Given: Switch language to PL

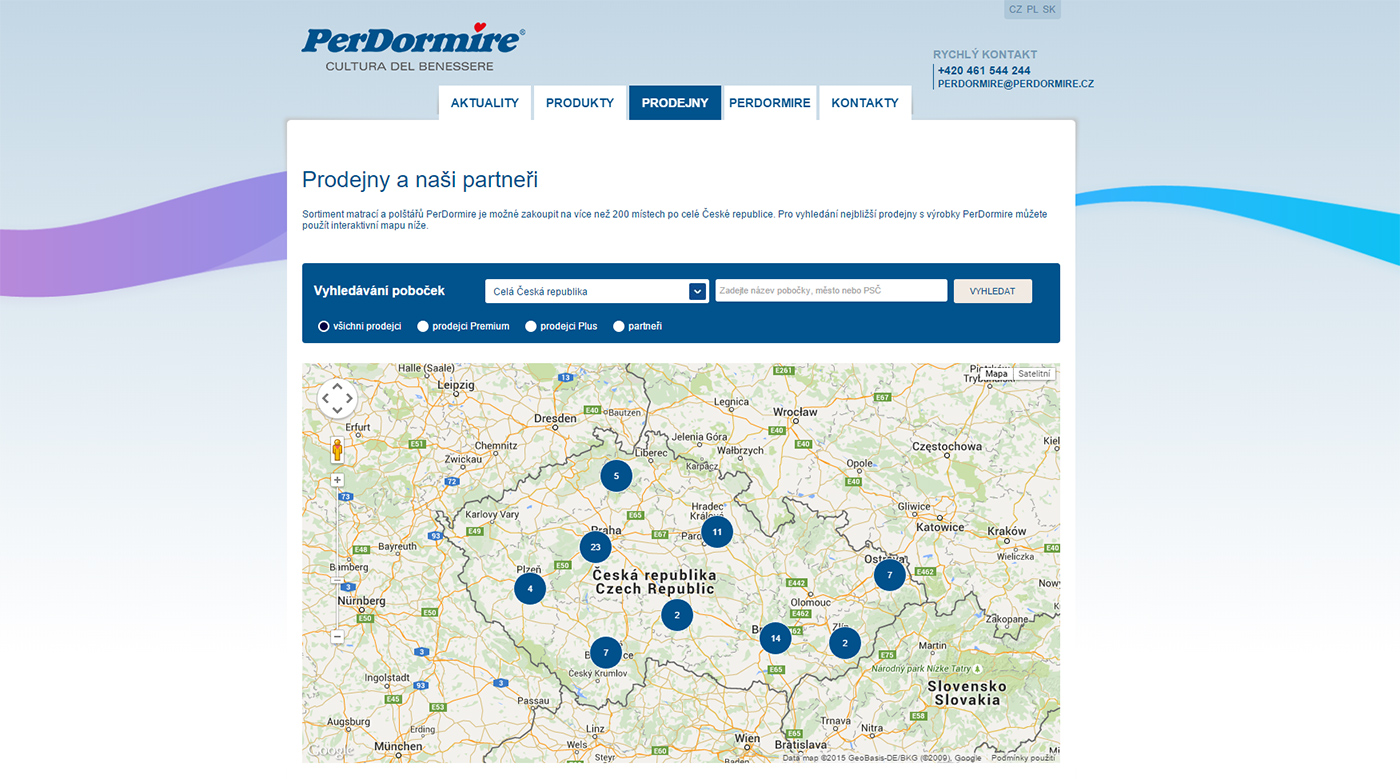Looking at the screenshot, I should click(1032, 9).
